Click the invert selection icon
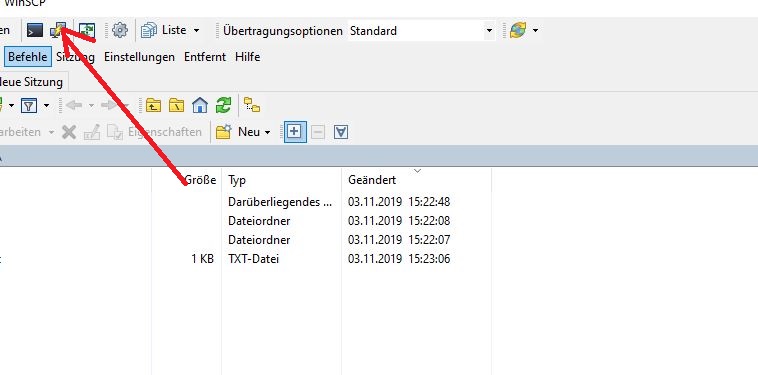Screen dimensions: 758x375 (341, 132)
